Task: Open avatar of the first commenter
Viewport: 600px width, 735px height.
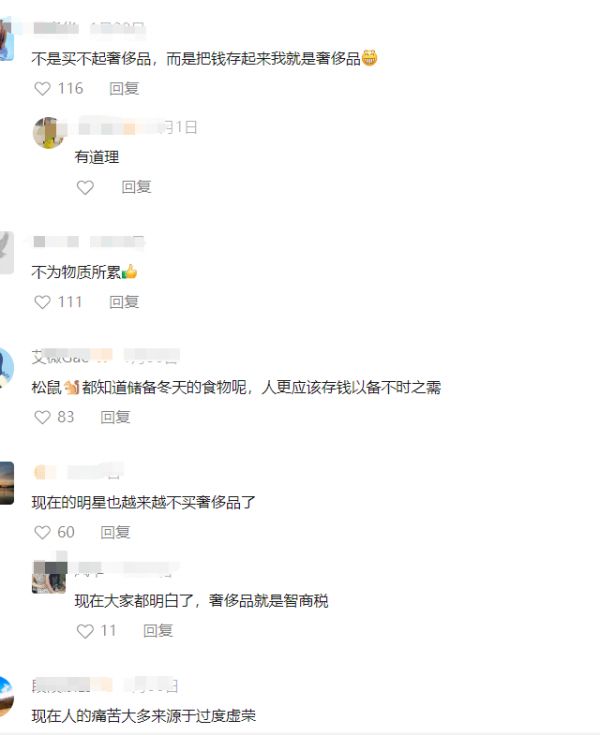Action: 7,39
